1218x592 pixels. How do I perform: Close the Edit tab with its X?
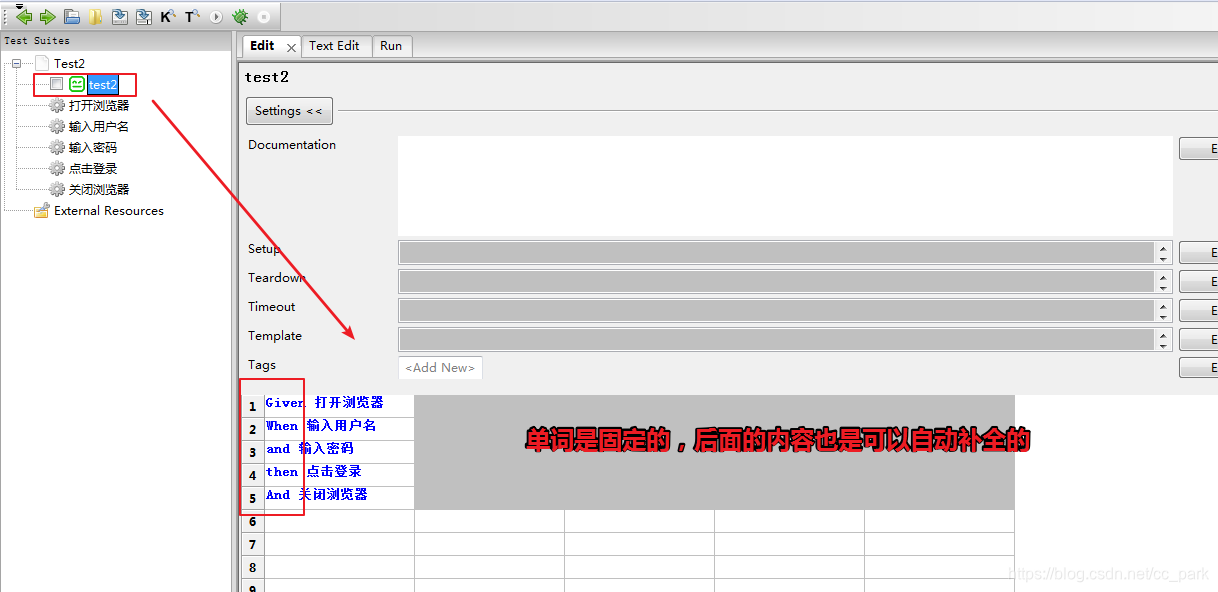(291, 47)
